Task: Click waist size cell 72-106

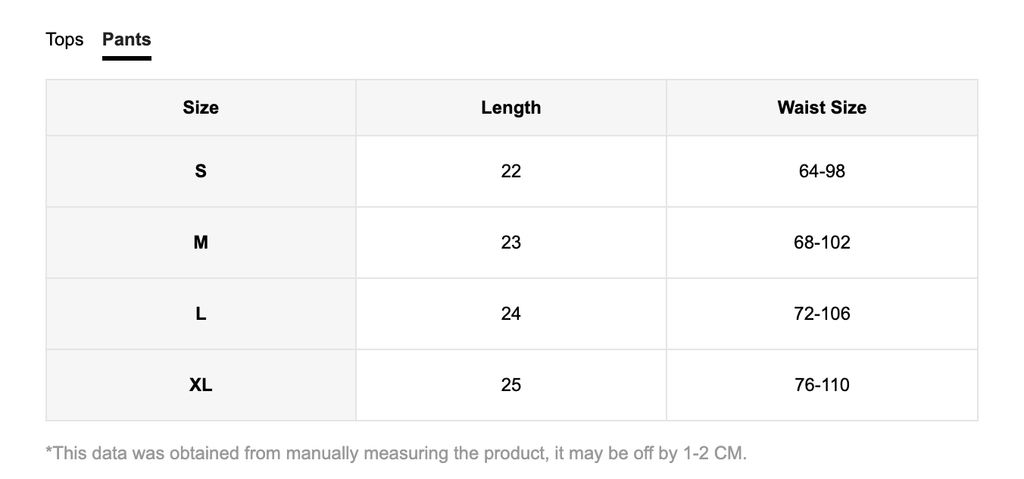Action: click(822, 314)
